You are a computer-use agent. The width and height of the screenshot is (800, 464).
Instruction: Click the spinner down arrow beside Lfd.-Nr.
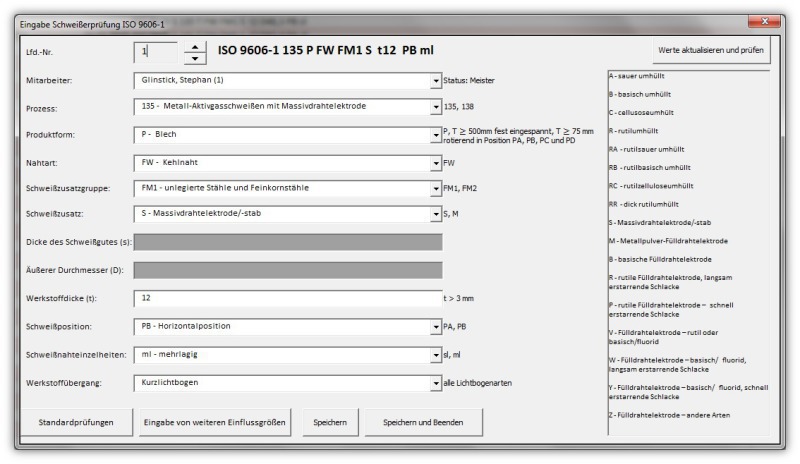pyautogui.click(x=196, y=58)
